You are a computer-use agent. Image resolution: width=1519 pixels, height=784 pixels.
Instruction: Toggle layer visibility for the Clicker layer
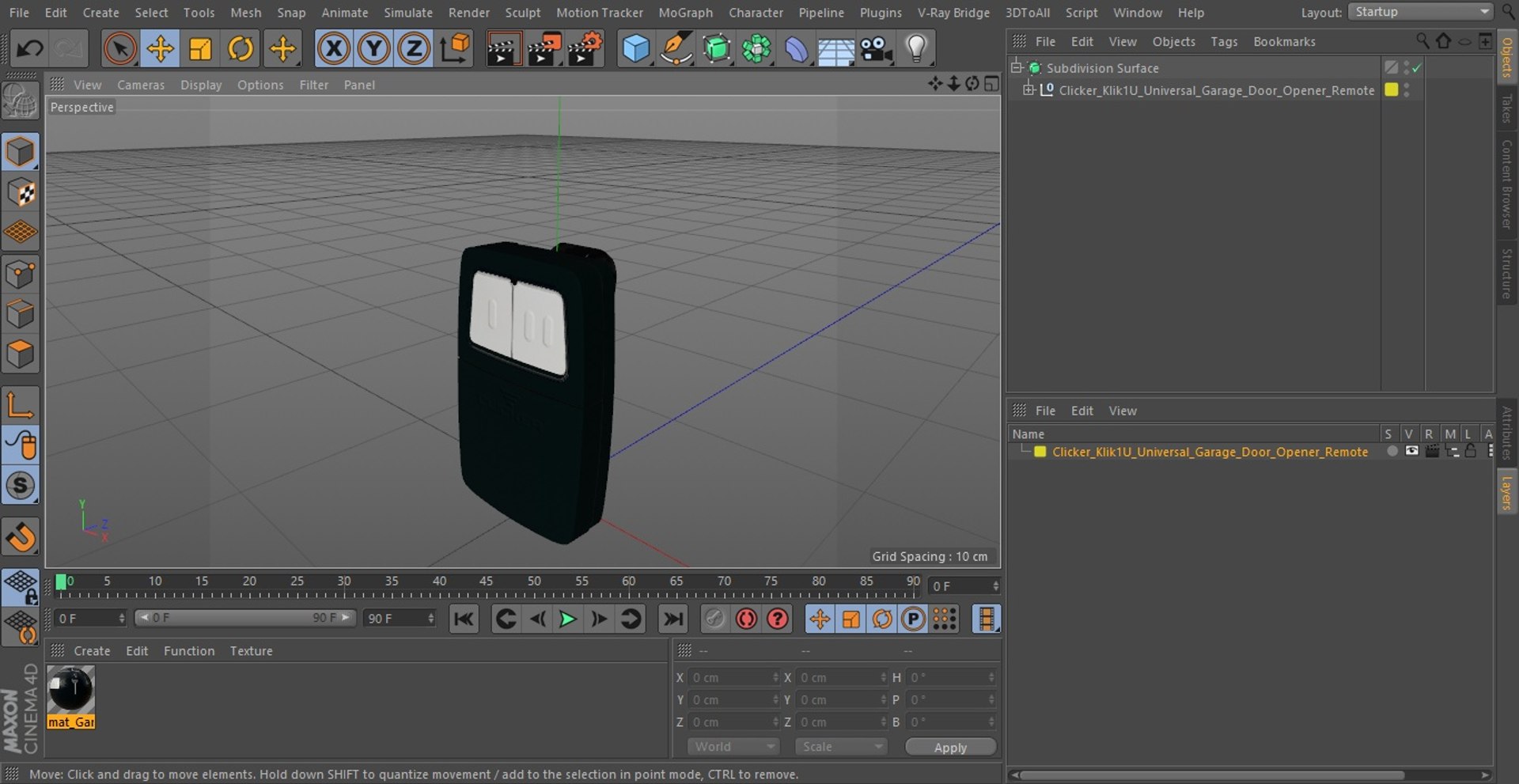coord(1411,452)
